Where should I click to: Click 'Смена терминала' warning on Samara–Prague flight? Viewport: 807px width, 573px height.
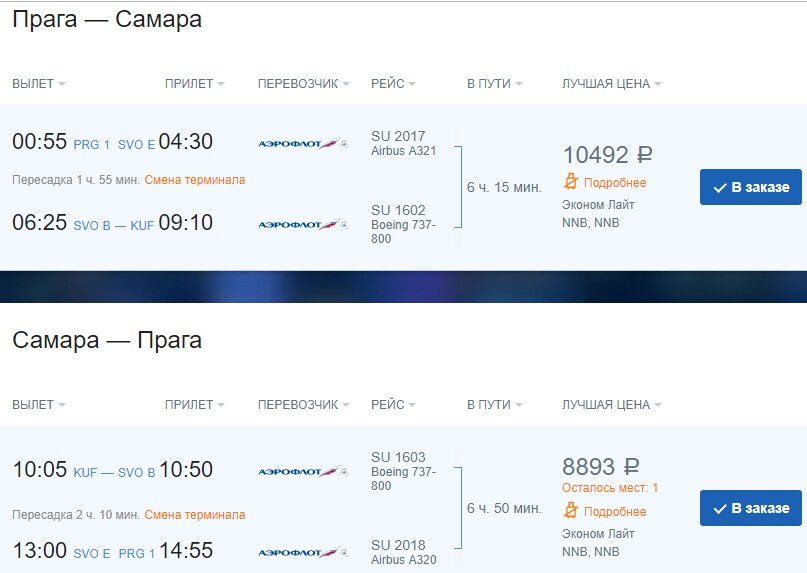click(194, 515)
